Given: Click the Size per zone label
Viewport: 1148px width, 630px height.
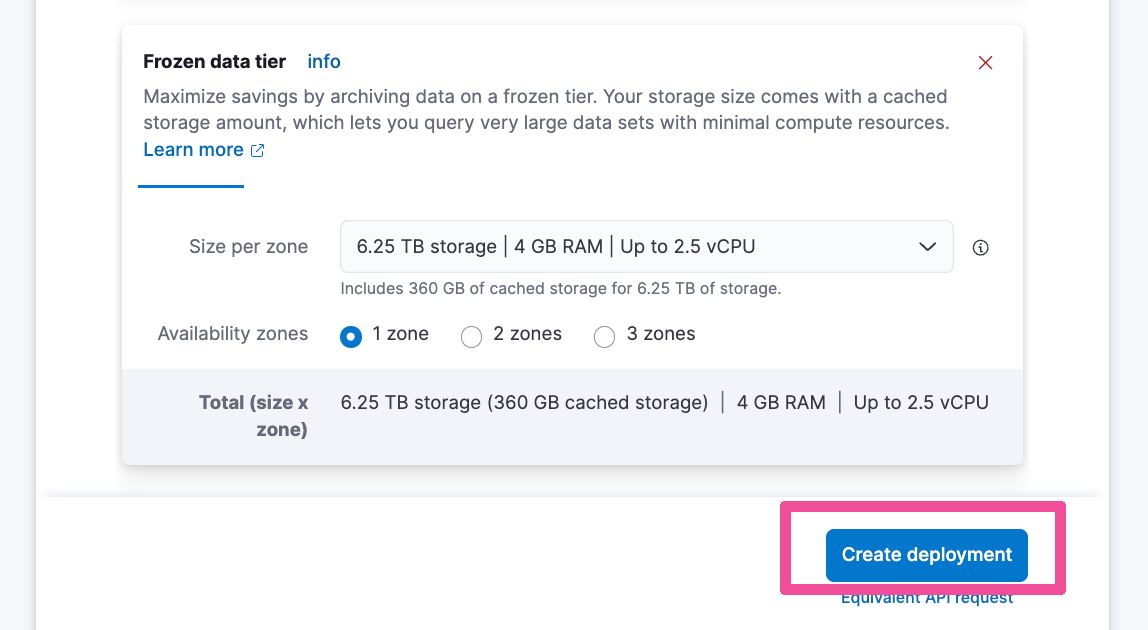Looking at the screenshot, I should [248, 247].
